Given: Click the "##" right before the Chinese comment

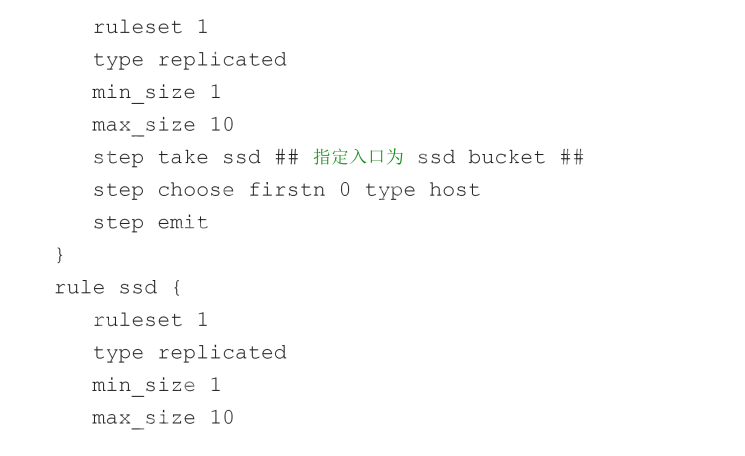Looking at the screenshot, I should click(286, 157).
